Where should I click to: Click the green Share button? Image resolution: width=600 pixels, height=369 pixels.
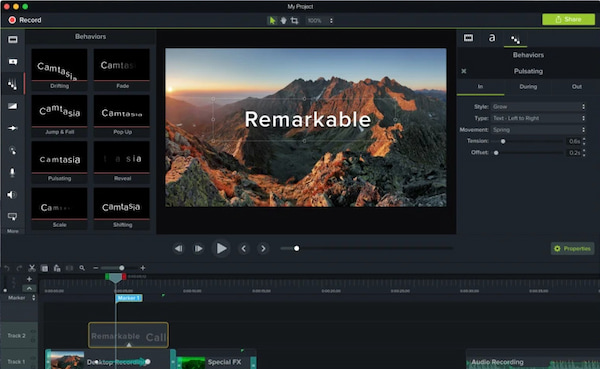(568, 20)
